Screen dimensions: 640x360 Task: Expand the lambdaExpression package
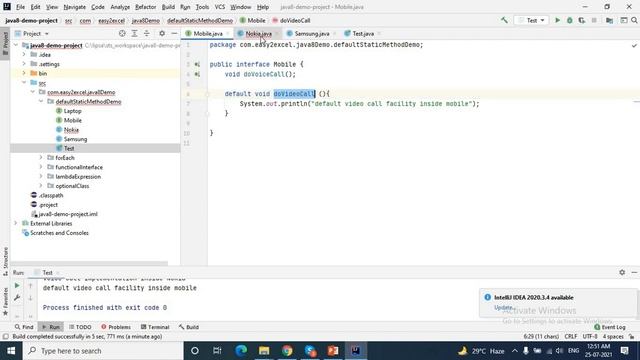pos(41,176)
